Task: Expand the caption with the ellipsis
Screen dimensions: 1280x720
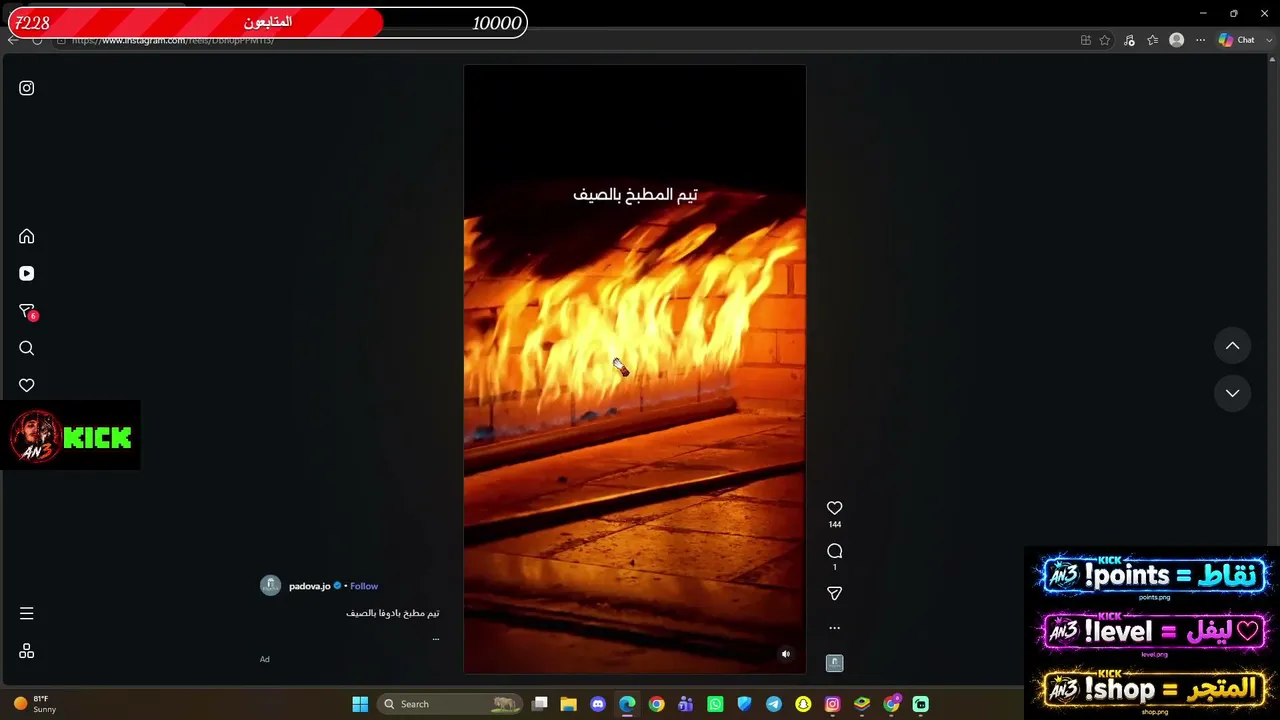Action: [x=436, y=637]
